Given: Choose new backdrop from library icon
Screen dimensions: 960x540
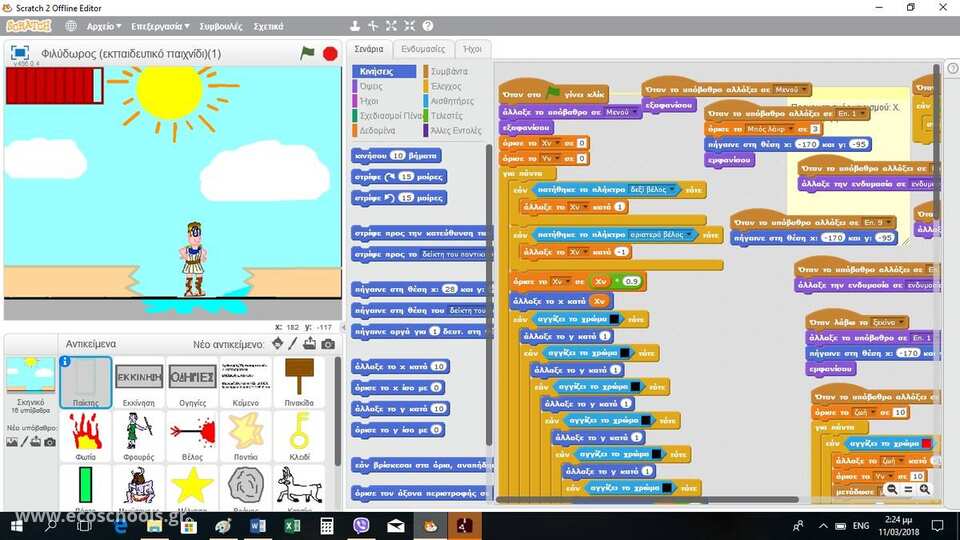Looking at the screenshot, I should click(12, 442).
